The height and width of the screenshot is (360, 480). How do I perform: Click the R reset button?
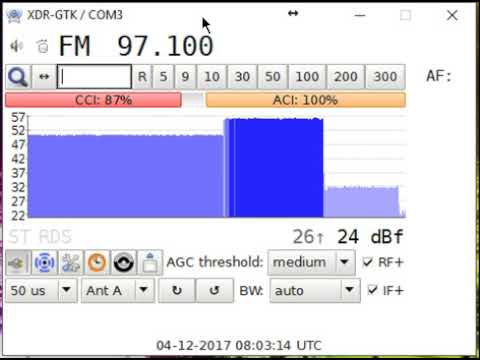tap(142, 77)
